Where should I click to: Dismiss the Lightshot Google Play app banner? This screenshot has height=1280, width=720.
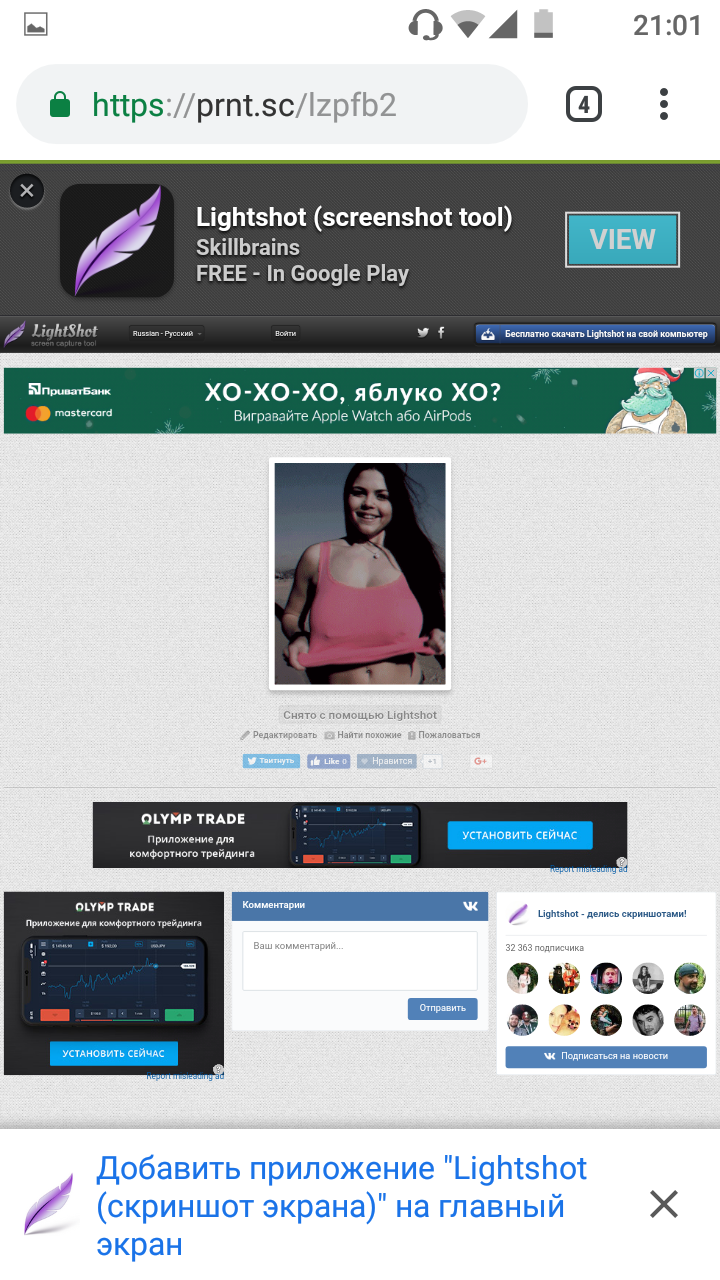tap(27, 190)
